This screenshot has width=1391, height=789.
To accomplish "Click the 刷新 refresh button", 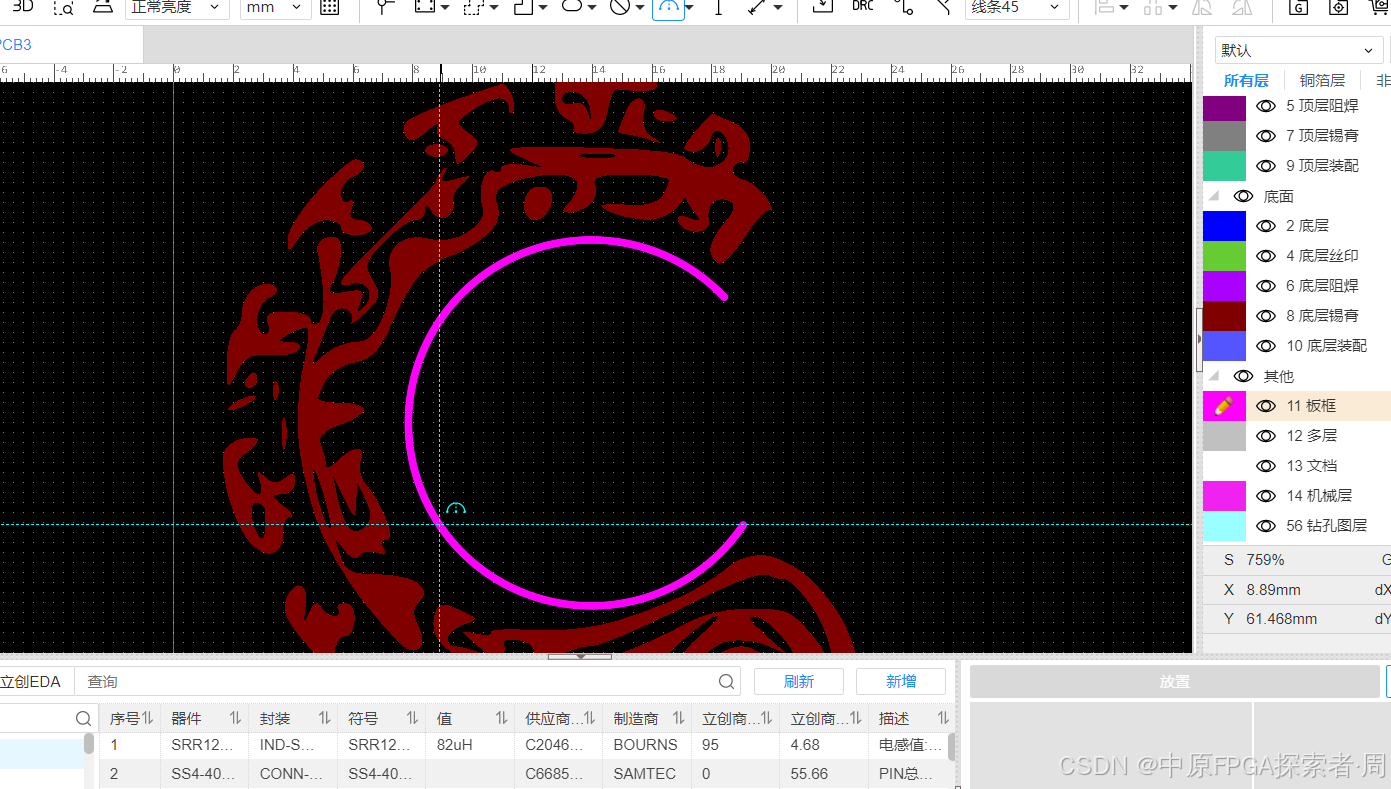I will (799, 682).
